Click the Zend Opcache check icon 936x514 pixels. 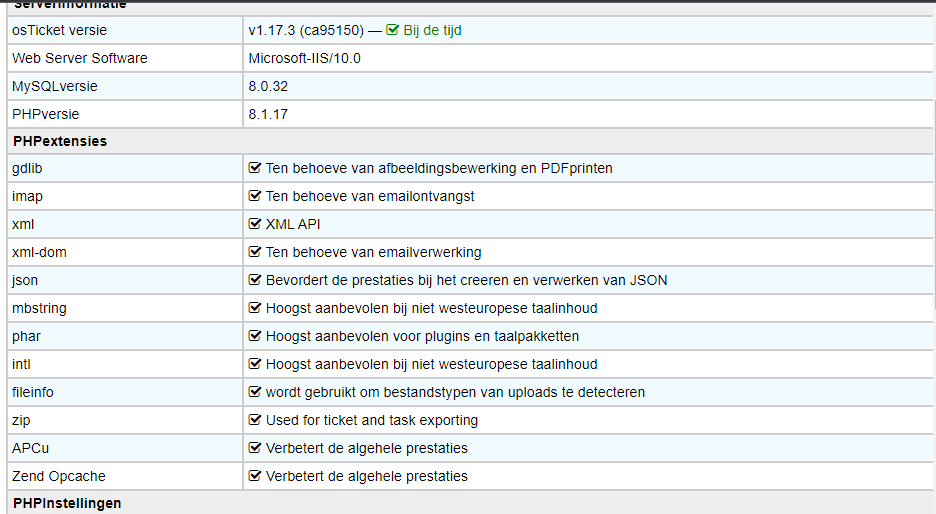[x=255, y=476]
